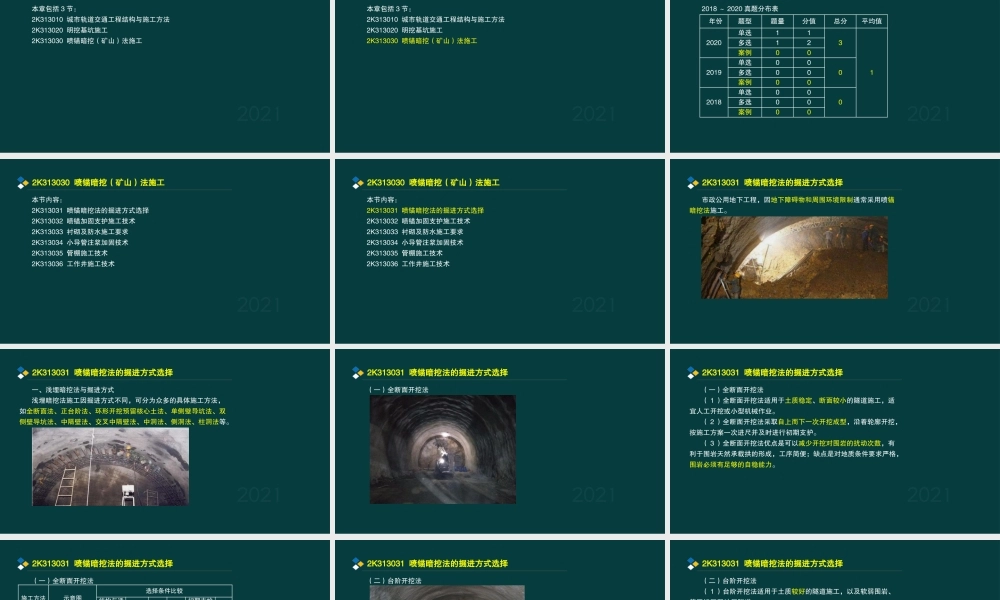This screenshot has height=600, width=1000.
Task: Click the heading 一、浅埋暗挖法与掘进方式
Action: pyautogui.click(x=73, y=390)
